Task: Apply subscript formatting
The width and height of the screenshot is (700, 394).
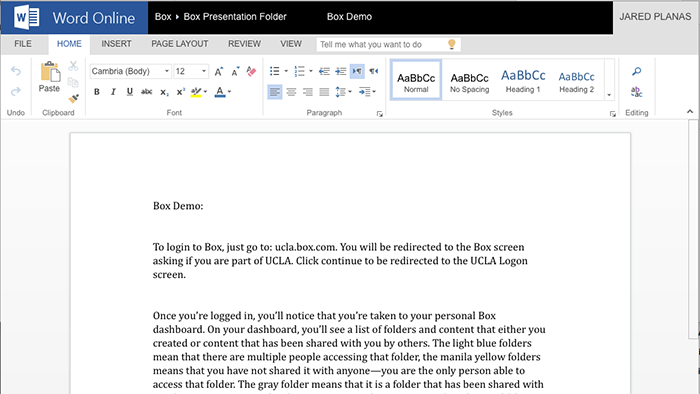Action: (164, 92)
